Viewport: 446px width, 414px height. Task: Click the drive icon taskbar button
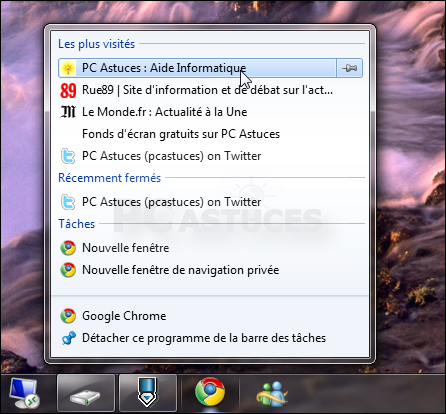tap(86, 393)
